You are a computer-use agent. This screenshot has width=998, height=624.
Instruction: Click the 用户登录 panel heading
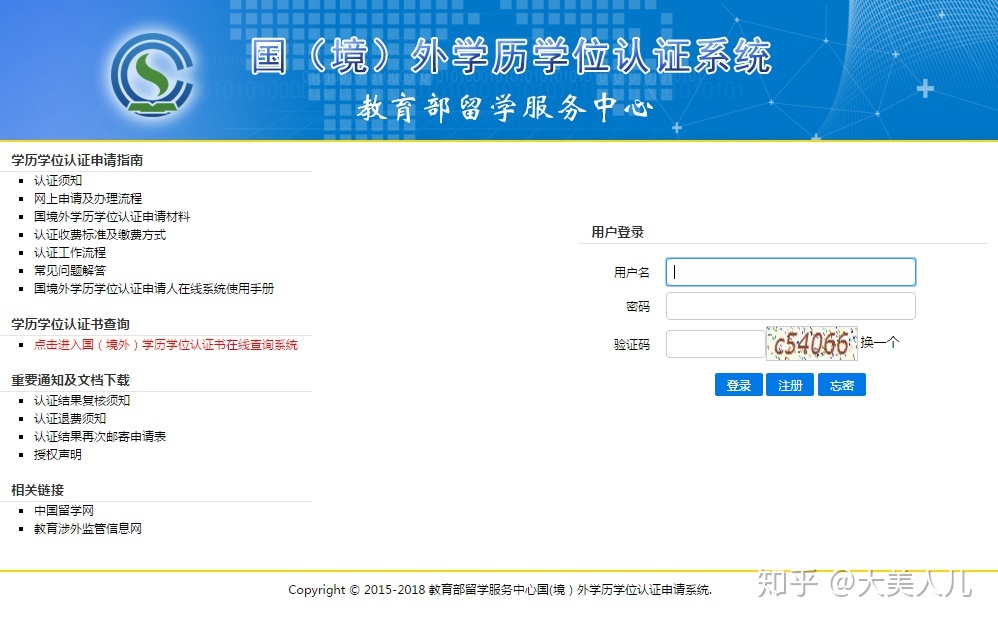point(617,232)
